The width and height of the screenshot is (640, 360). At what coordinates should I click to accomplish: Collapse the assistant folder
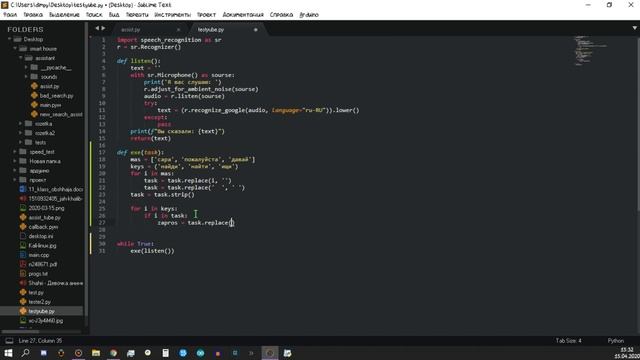(x=21, y=58)
